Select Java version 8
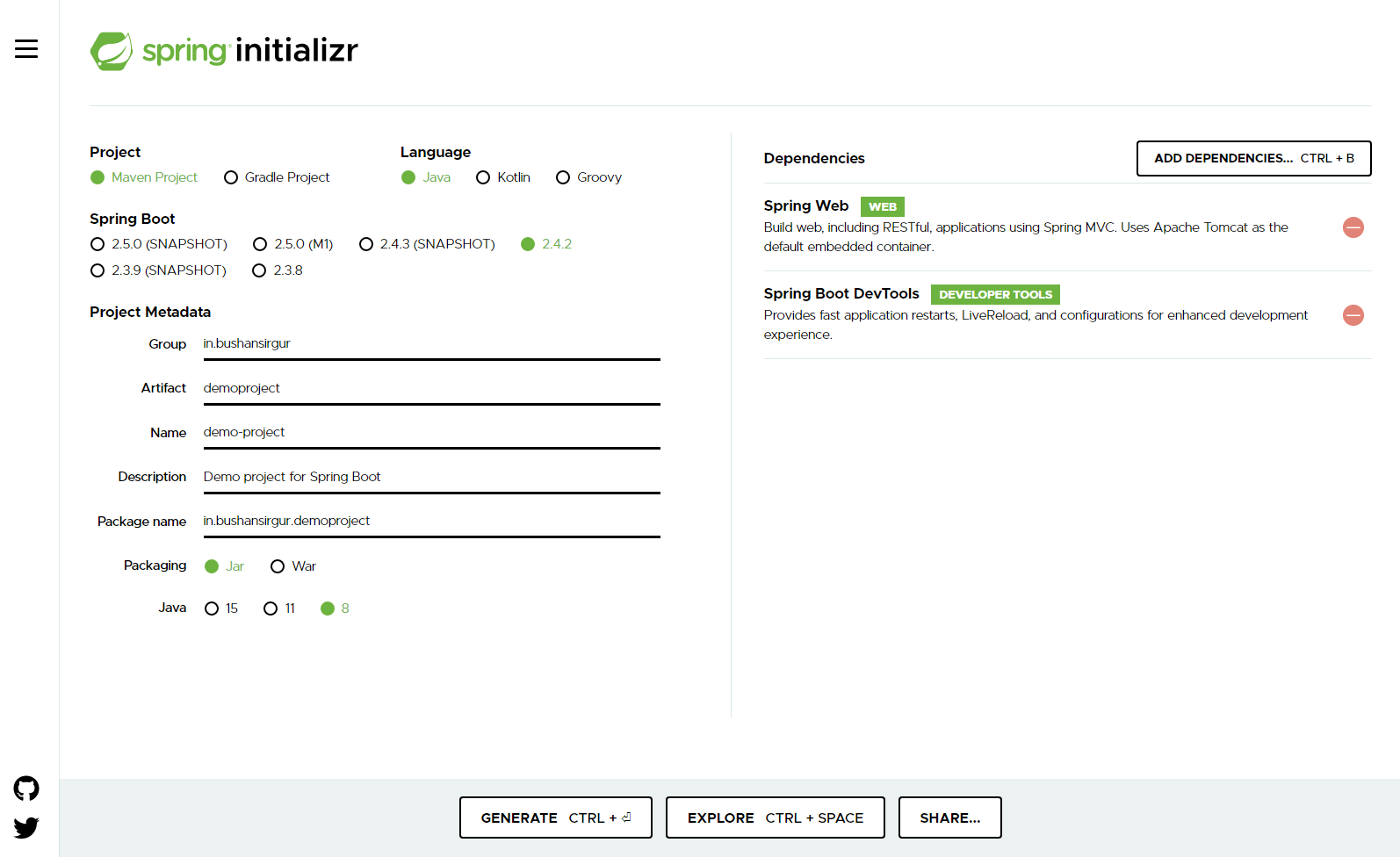1400x857 pixels. 335,609
